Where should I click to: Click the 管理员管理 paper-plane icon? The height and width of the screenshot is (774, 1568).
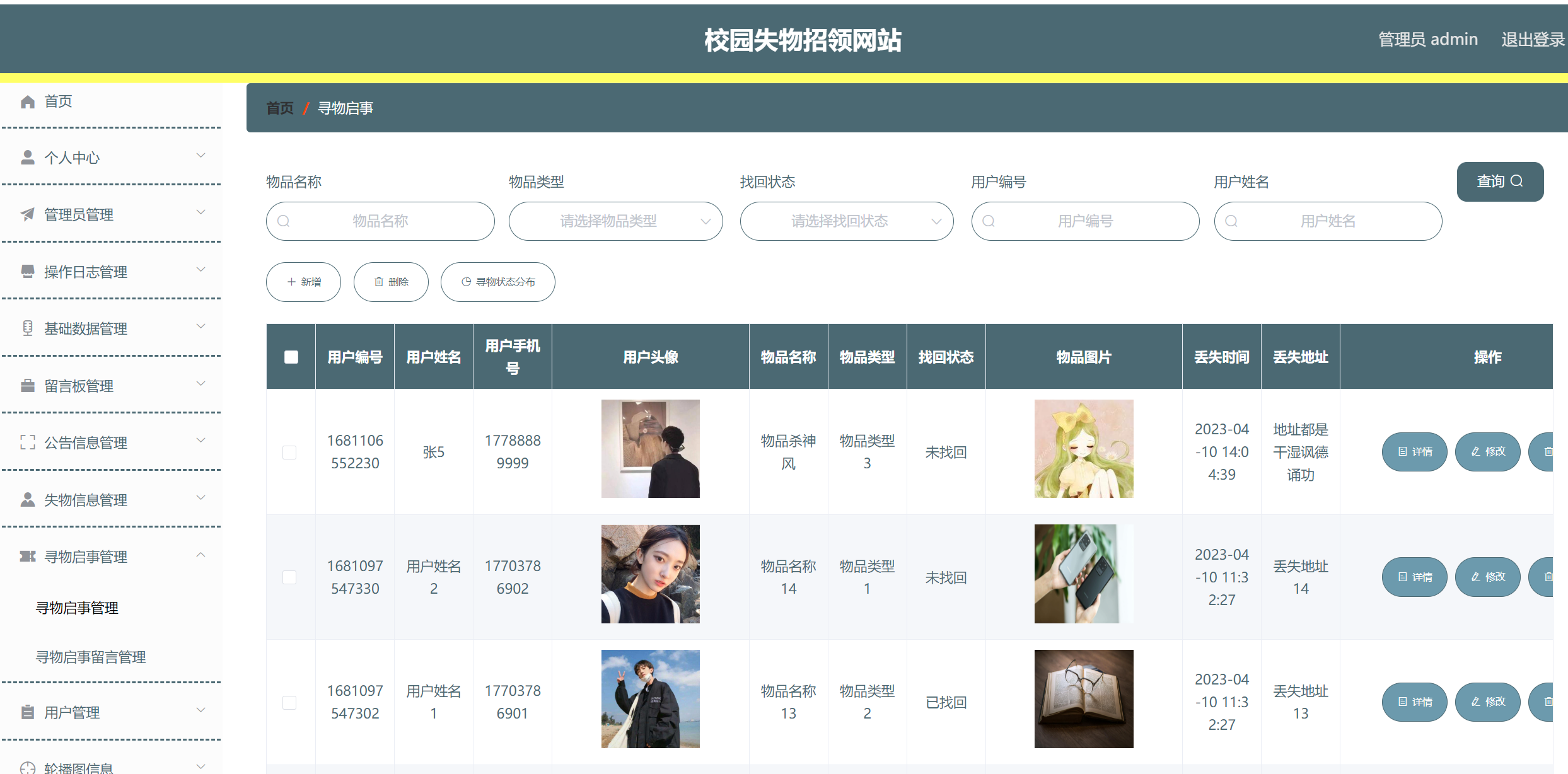coord(28,214)
